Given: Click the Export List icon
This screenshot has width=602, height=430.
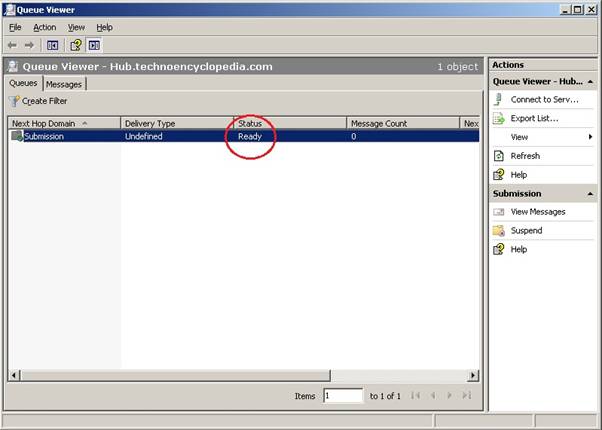Looking at the screenshot, I should tap(499, 118).
